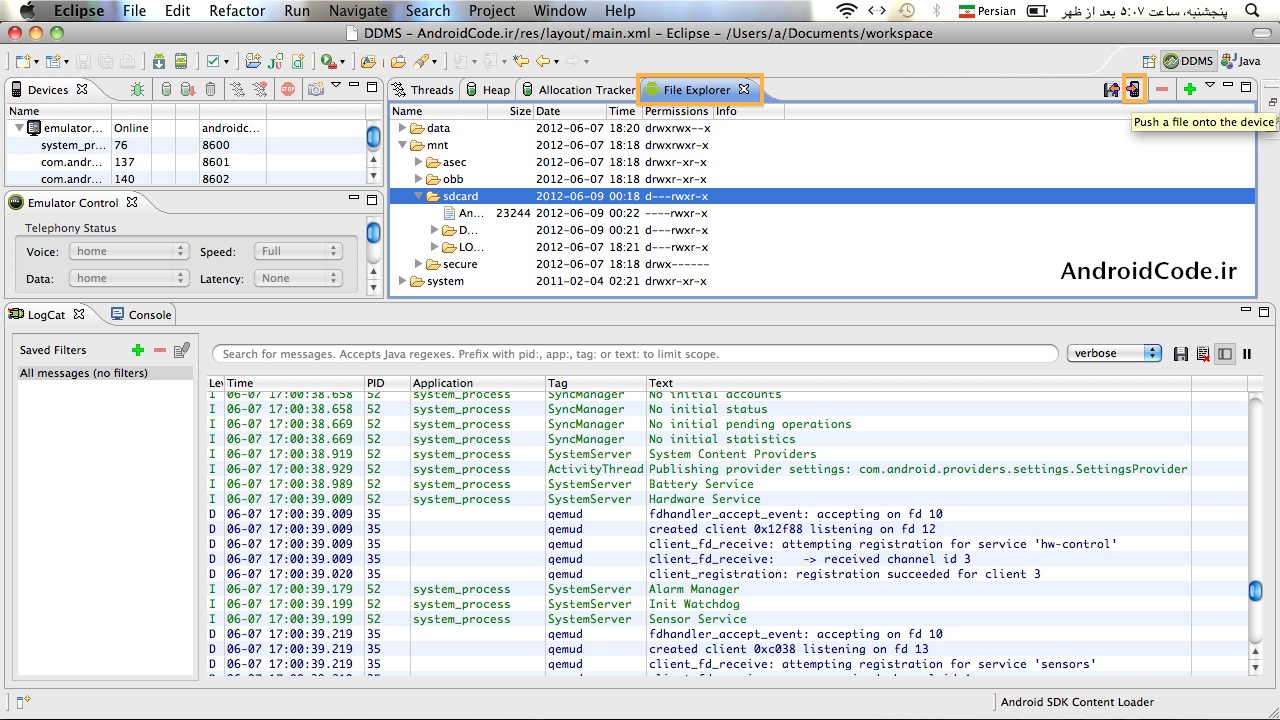Open the verbose log level dropdown
Image resolution: width=1280 pixels, height=720 pixels.
(x=1114, y=353)
